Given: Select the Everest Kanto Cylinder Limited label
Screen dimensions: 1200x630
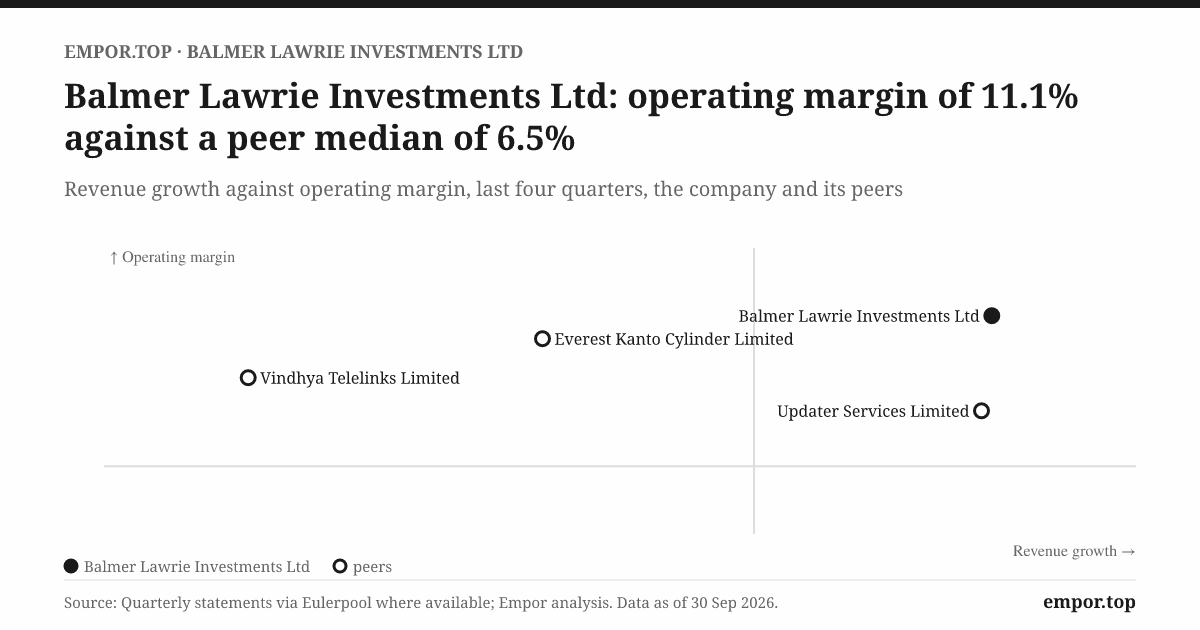Looking at the screenshot, I should pos(674,339).
